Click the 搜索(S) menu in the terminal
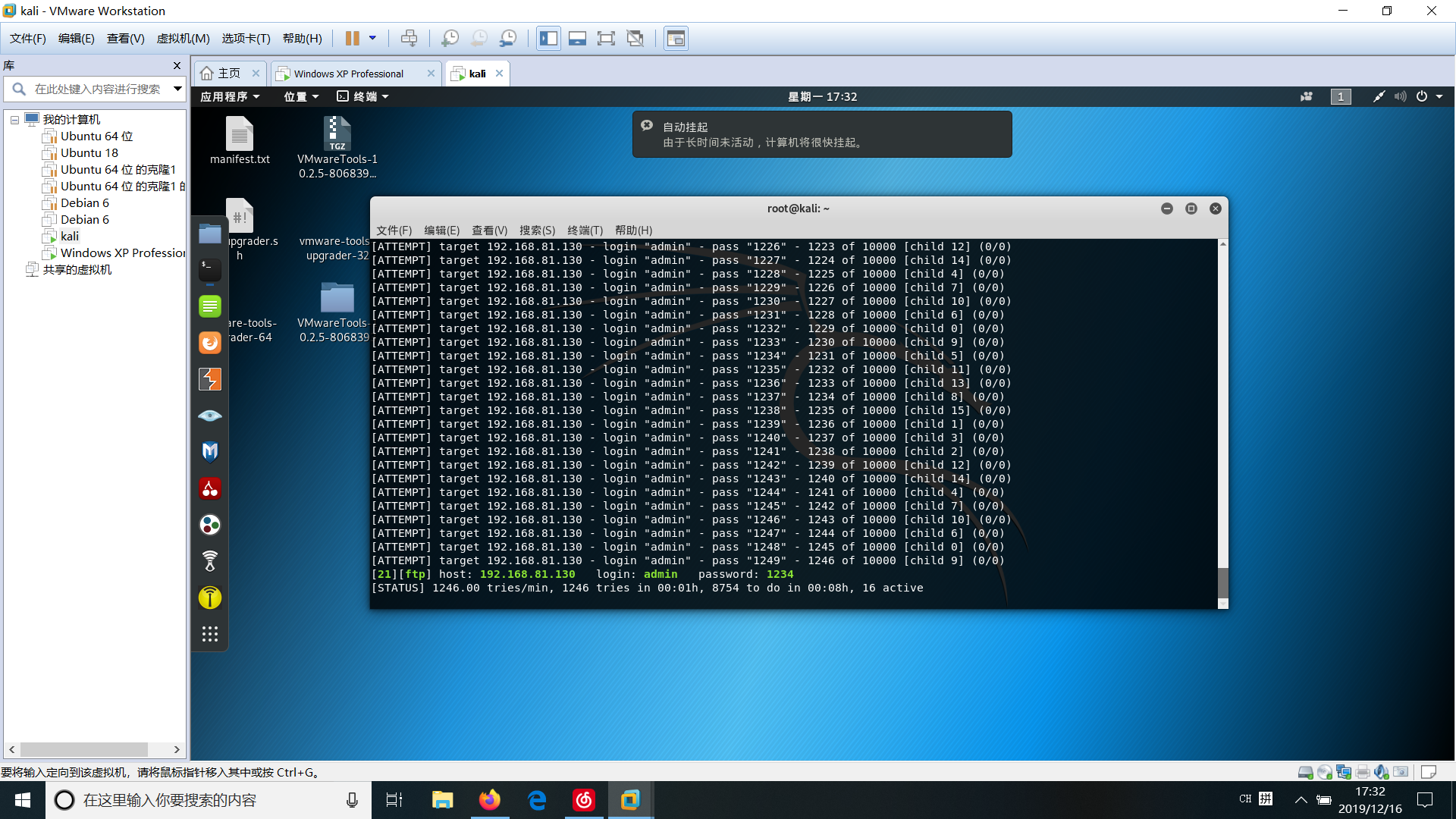The width and height of the screenshot is (1456, 819). pos(537,230)
